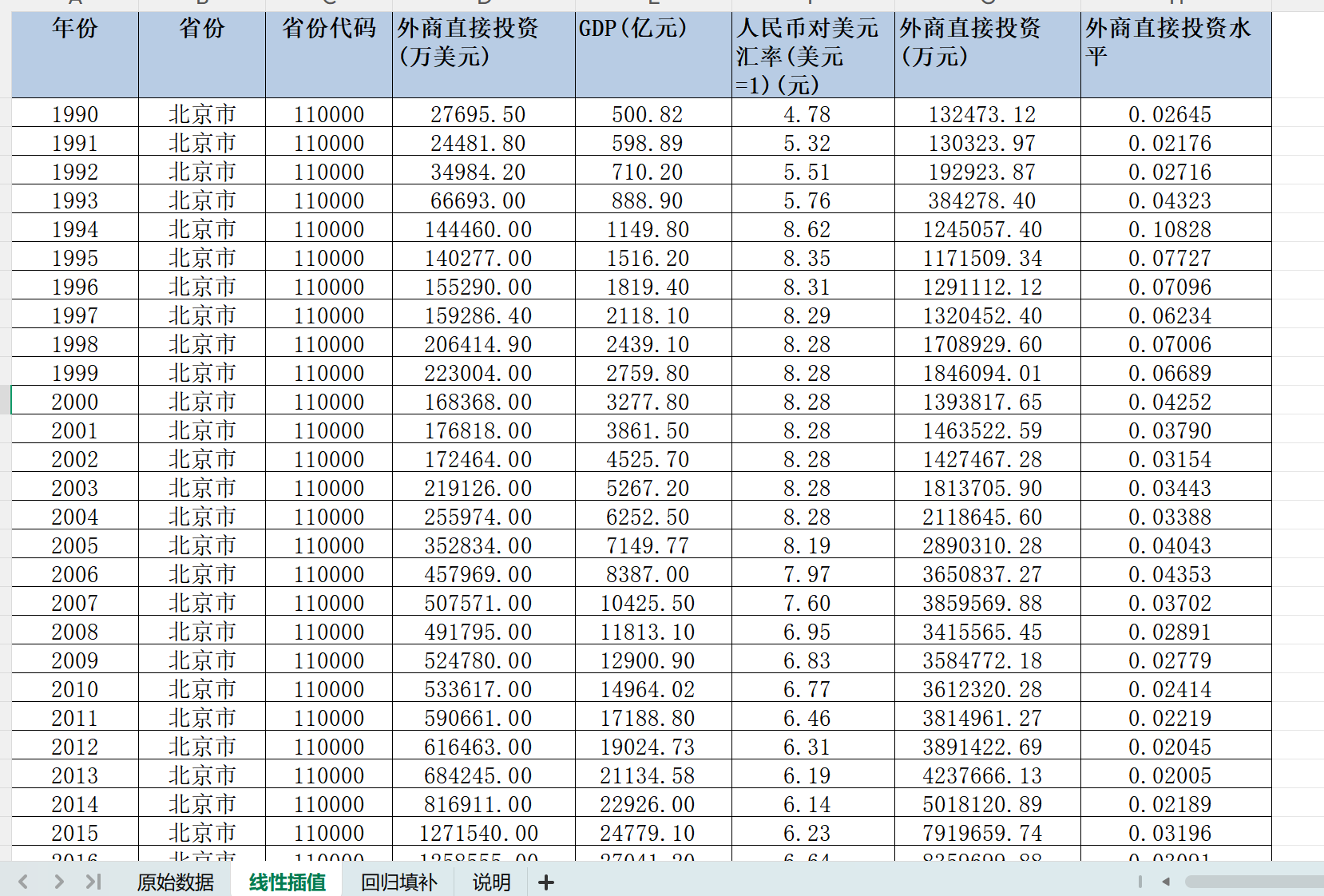Go to next sheet arrow
Image resolution: width=1324 pixels, height=896 pixels.
coord(59,882)
